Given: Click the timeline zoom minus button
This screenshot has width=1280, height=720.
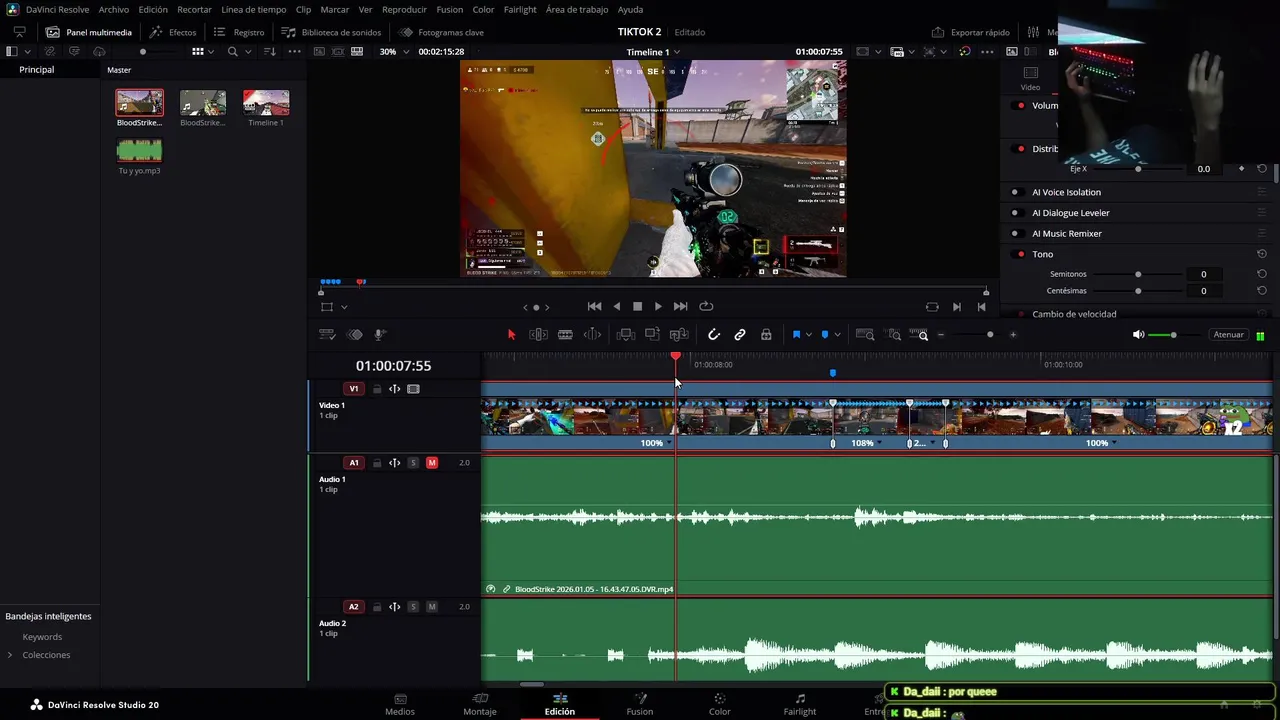Looking at the screenshot, I should point(941,335).
